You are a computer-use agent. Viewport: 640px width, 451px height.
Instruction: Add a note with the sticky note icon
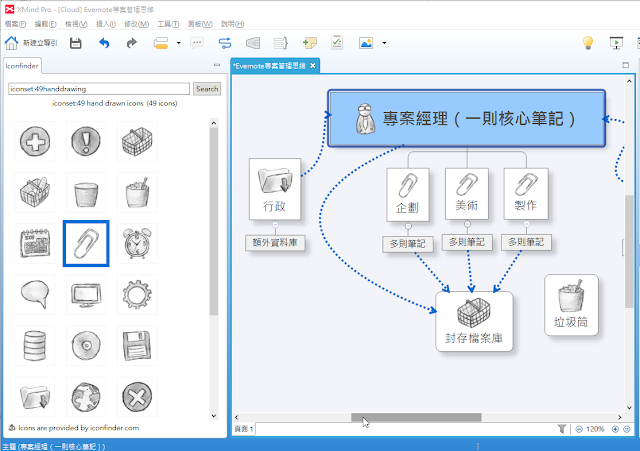309,43
